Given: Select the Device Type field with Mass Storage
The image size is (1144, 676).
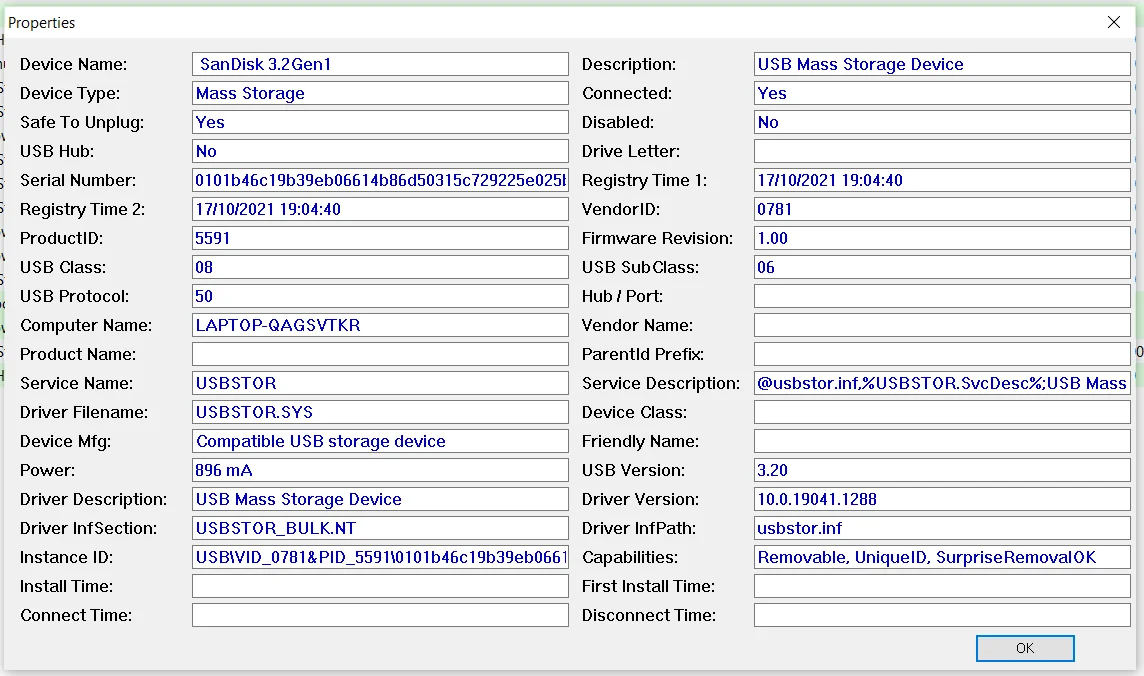Looking at the screenshot, I should pyautogui.click(x=380, y=93).
